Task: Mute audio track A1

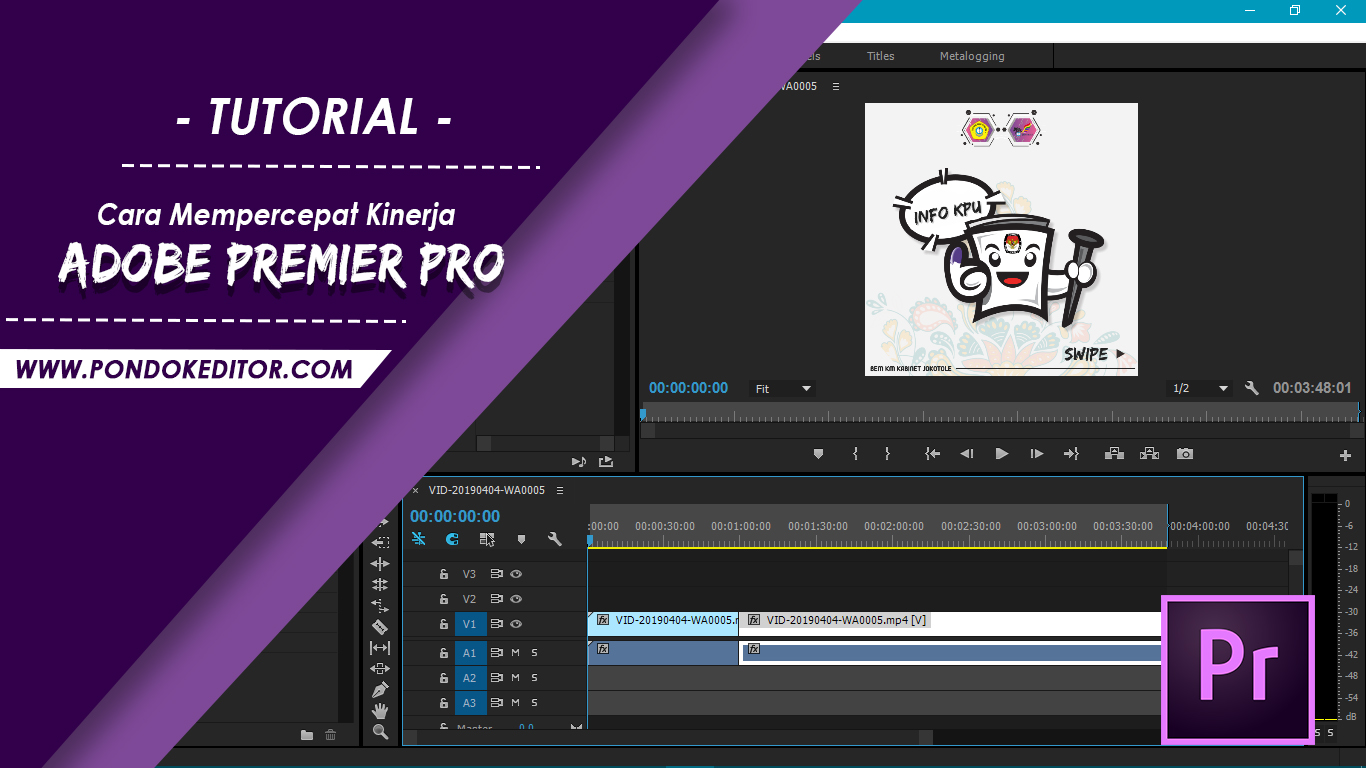Action: 515,653
